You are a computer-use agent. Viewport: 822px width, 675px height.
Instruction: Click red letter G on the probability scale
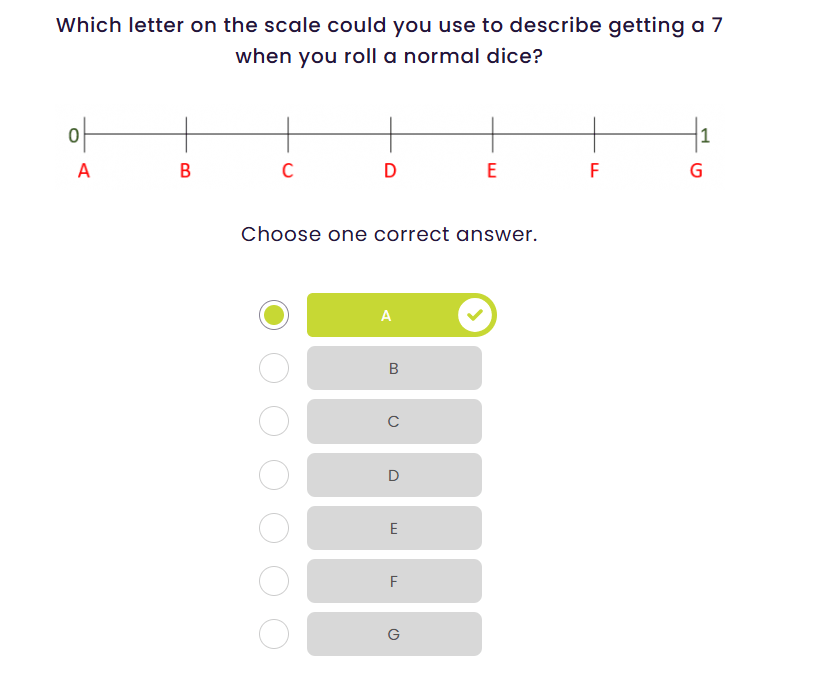tap(697, 171)
